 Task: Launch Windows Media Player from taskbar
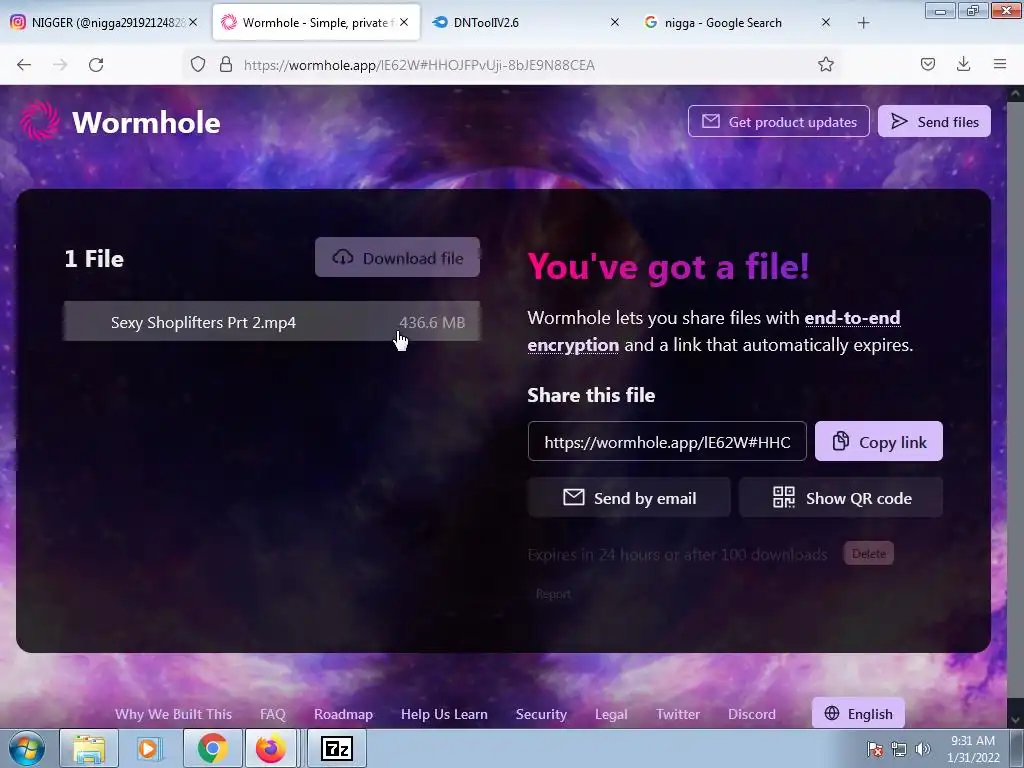coord(148,748)
